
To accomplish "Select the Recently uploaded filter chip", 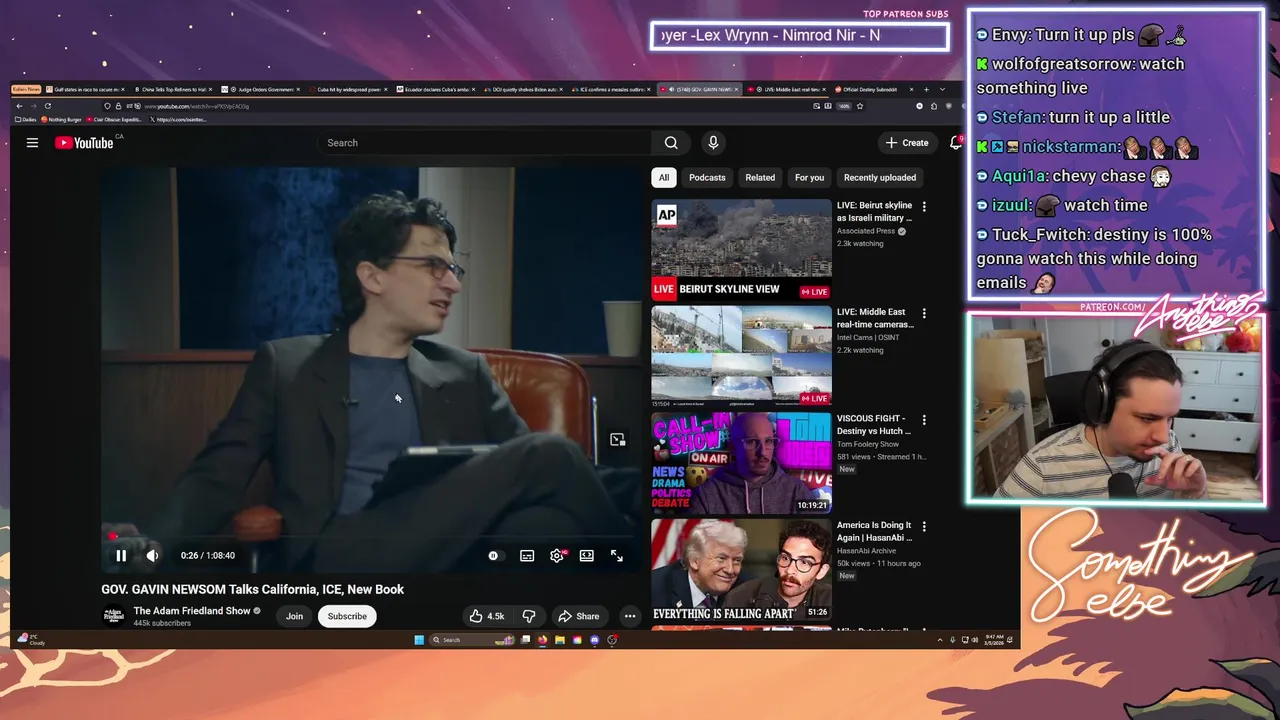I will (x=880, y=178).
